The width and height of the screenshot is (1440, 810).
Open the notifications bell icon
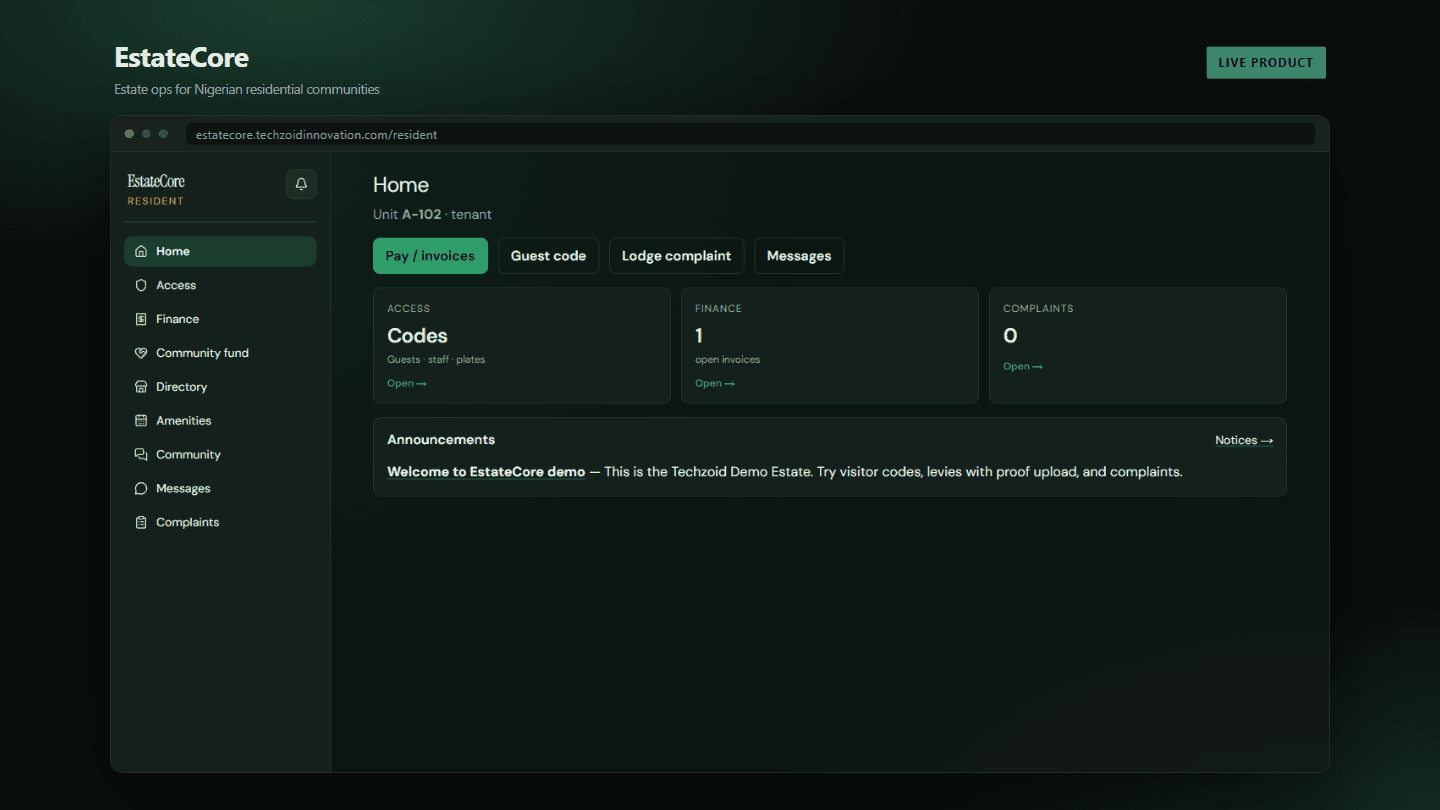301,184
